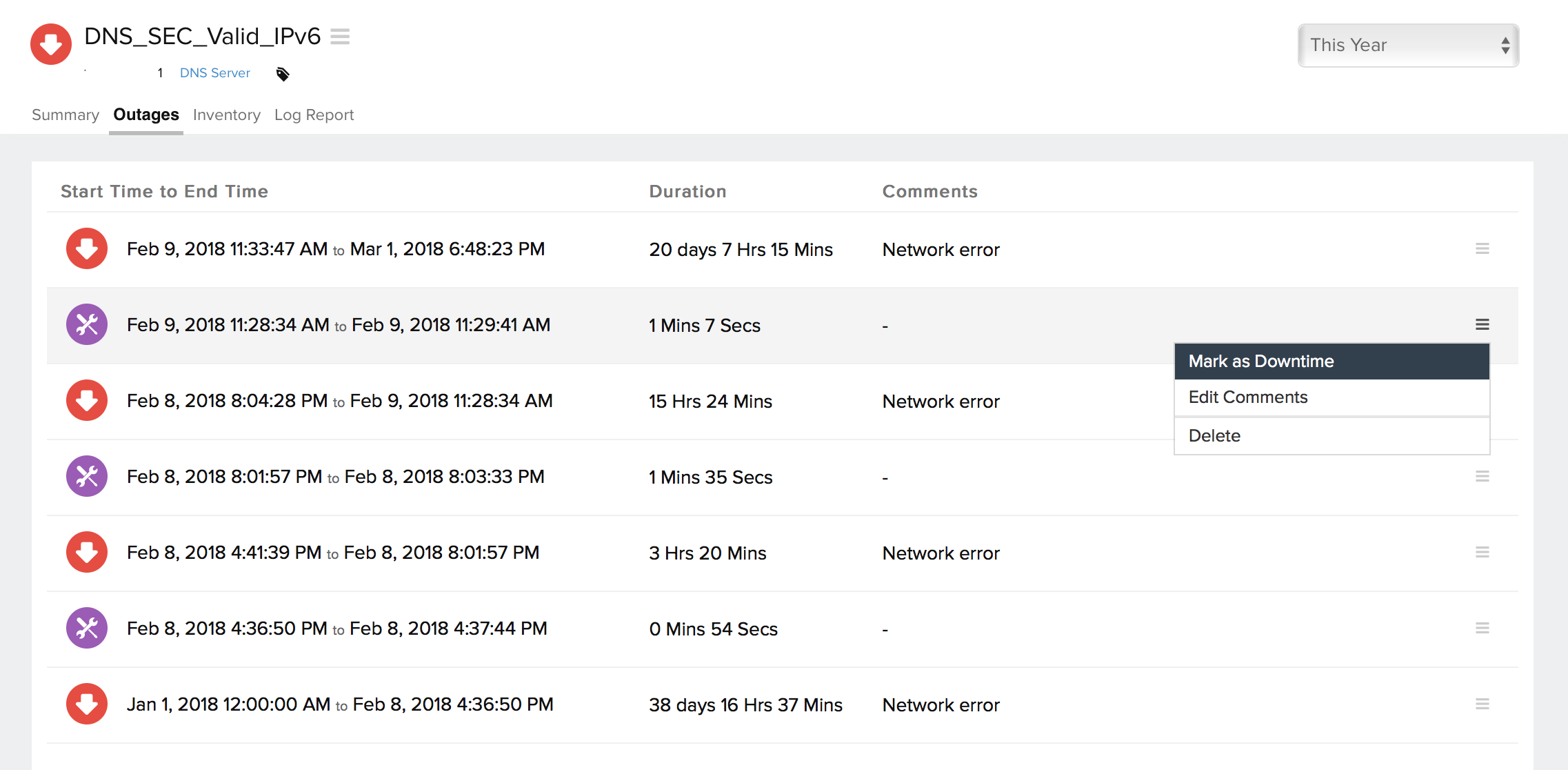Toggle the open menu on 1 Mins 7 Secs row
1568x770 pixels.
coord(1482,324)
